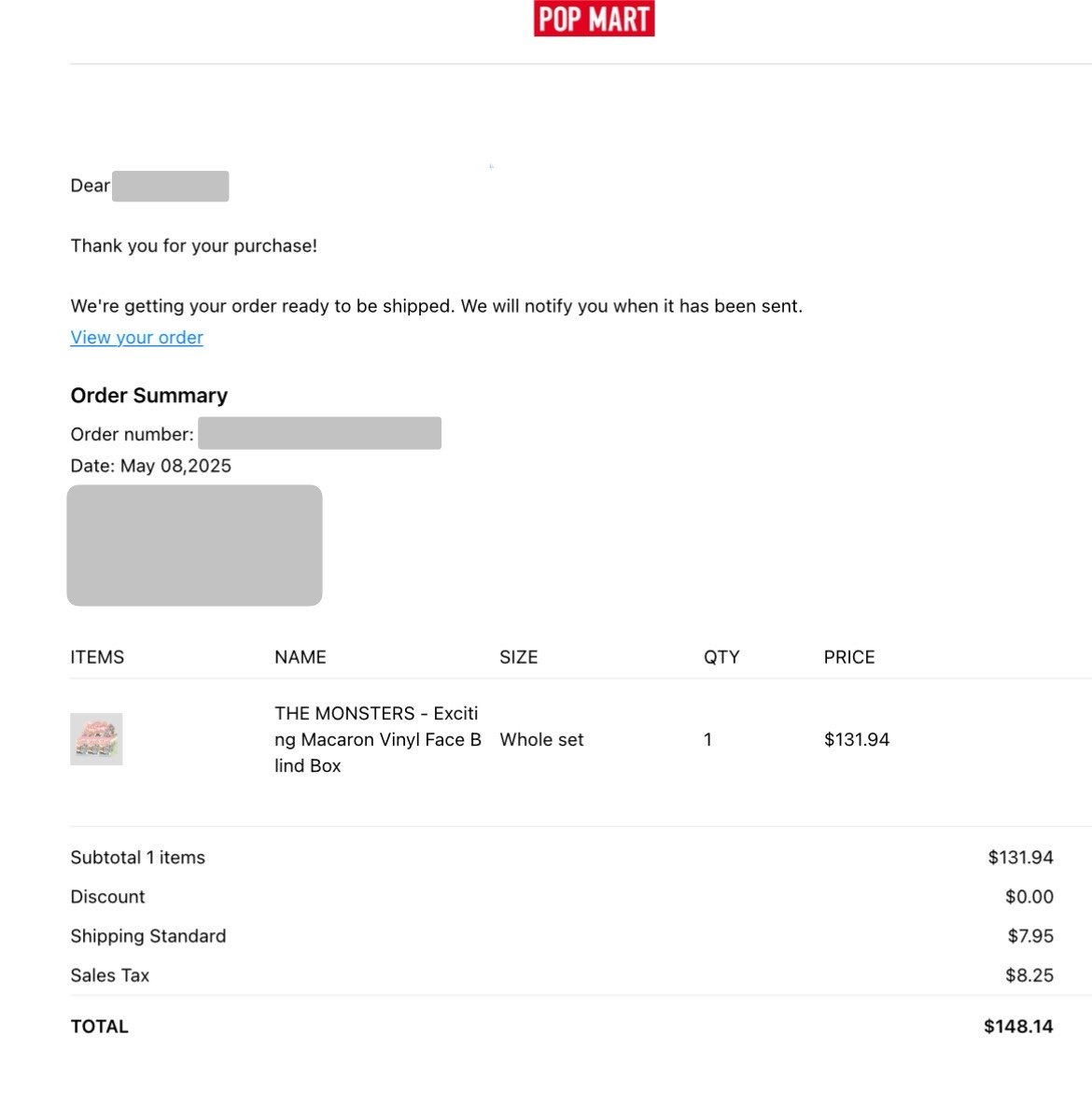1092x1105 pixels.
Task: Click the POP MART logo
Action: (x=594, y=19)
